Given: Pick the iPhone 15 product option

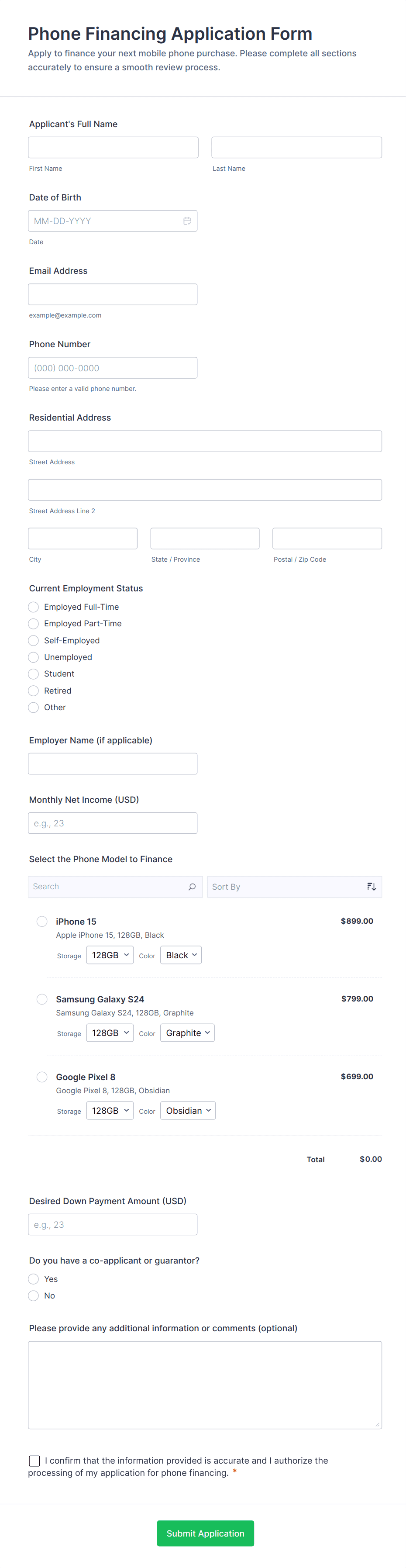Looking at the screenshot, I should point(42,922).
